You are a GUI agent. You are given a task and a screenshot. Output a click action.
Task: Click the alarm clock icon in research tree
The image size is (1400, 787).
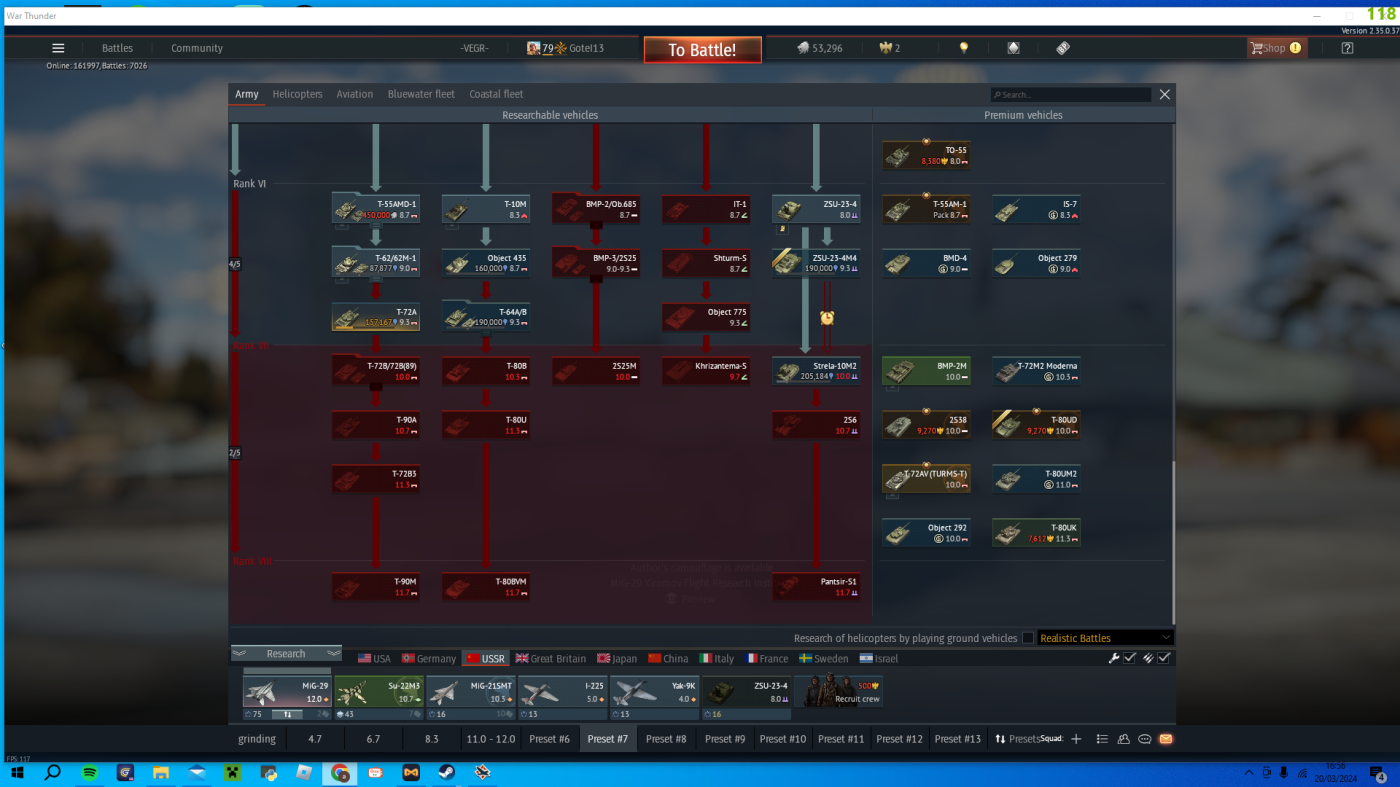pos(827,318)
